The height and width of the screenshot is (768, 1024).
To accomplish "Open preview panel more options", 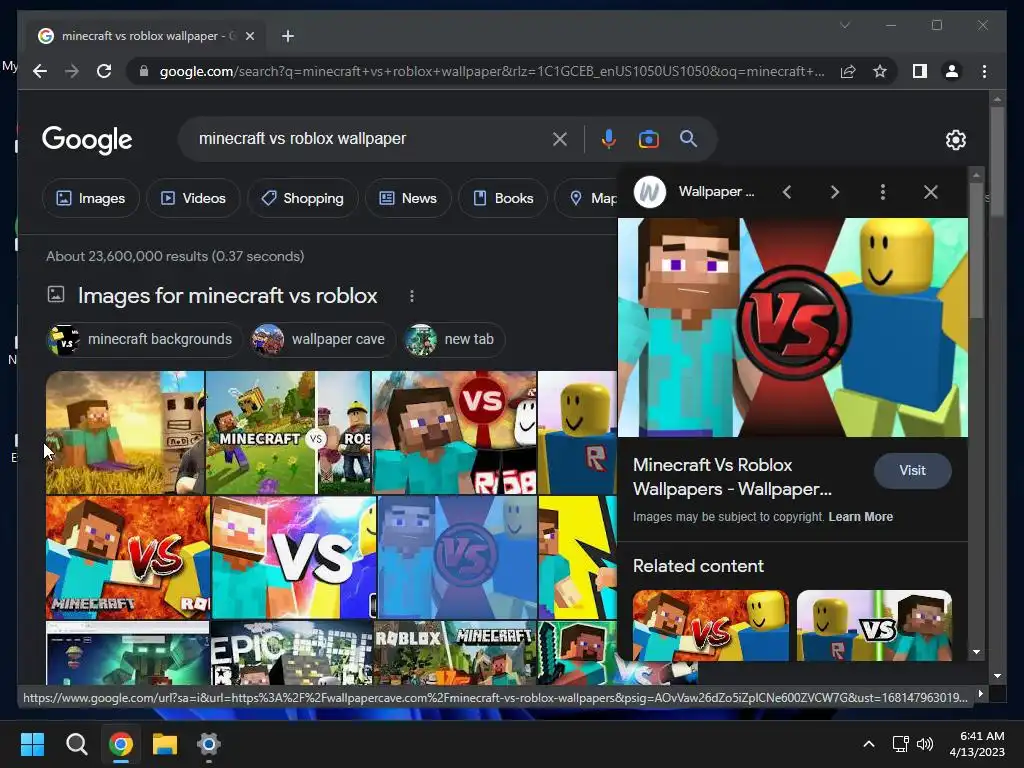I will pos(883,192).
